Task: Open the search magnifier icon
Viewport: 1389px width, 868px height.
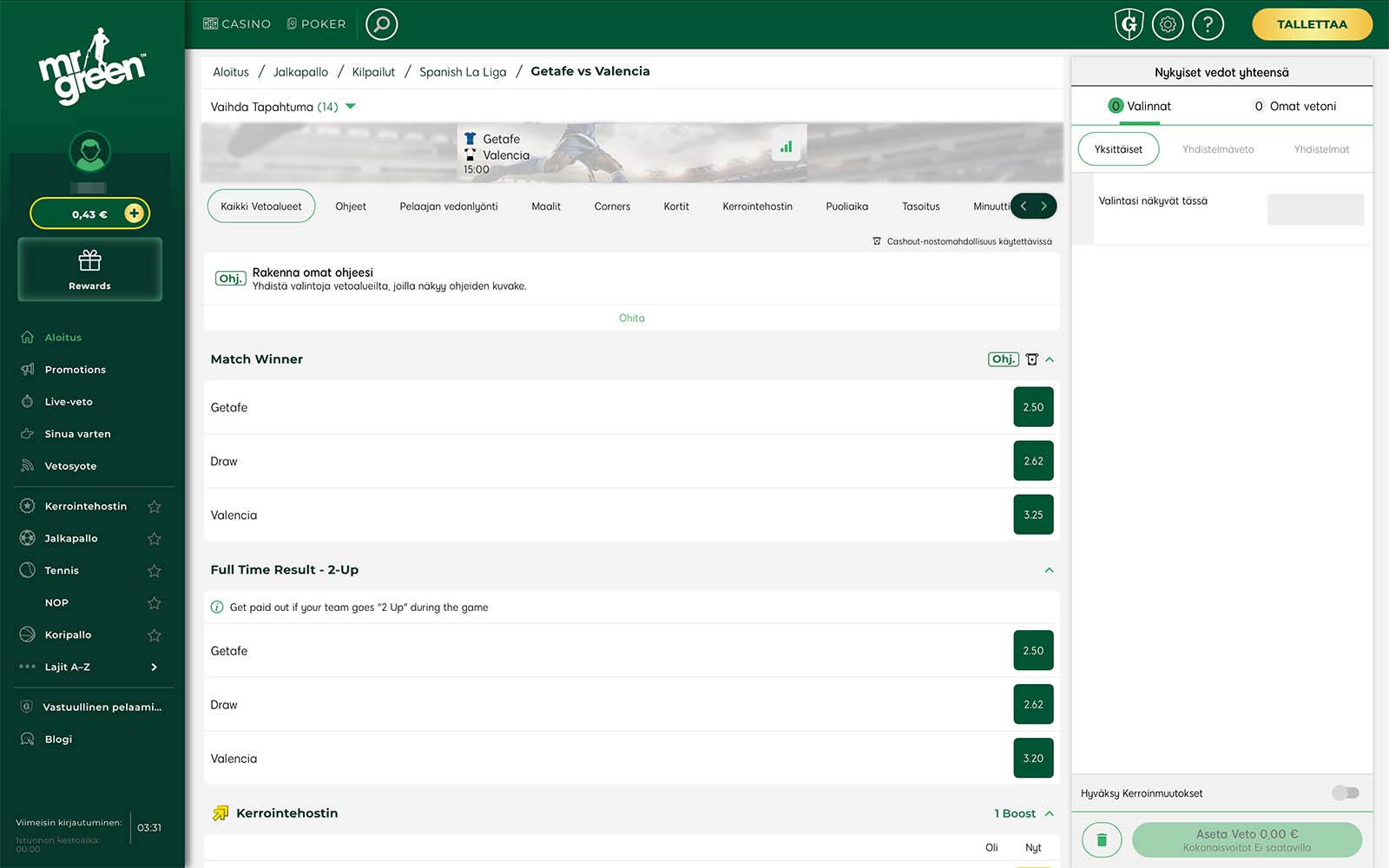Action: pyautogui.click(x=381, y=24)
